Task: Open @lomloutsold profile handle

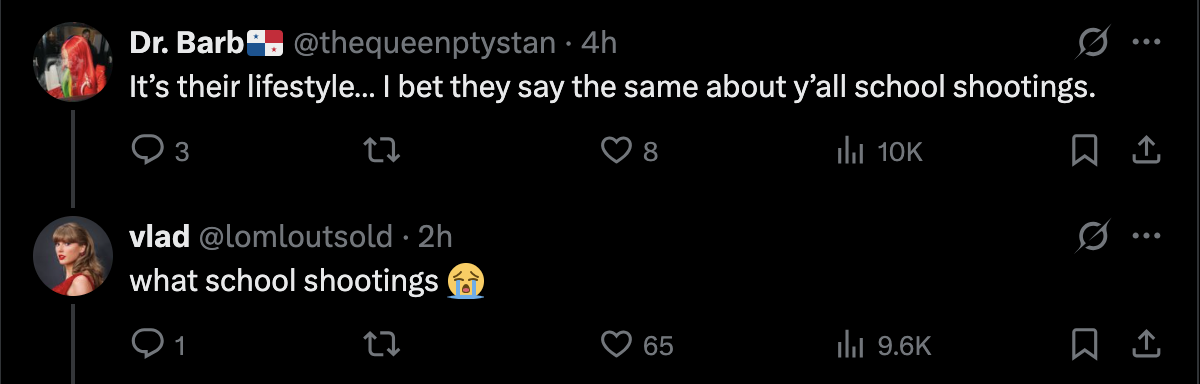Action: [x=299, y=237]
